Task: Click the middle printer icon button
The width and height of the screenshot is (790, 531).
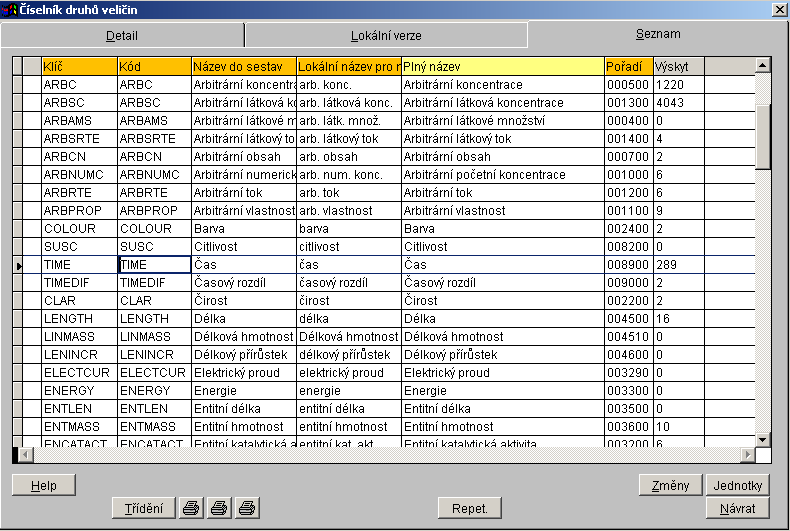Action: click(219, 508)
